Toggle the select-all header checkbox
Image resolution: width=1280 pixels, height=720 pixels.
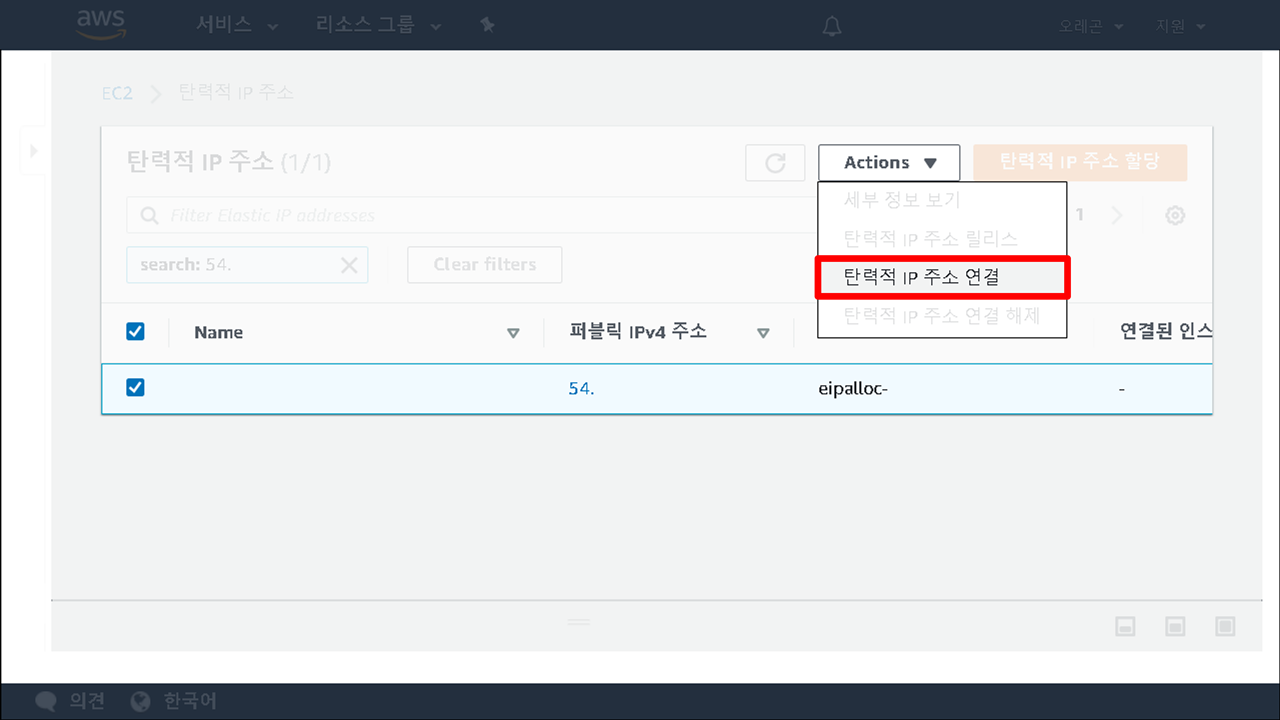(135, 331)
